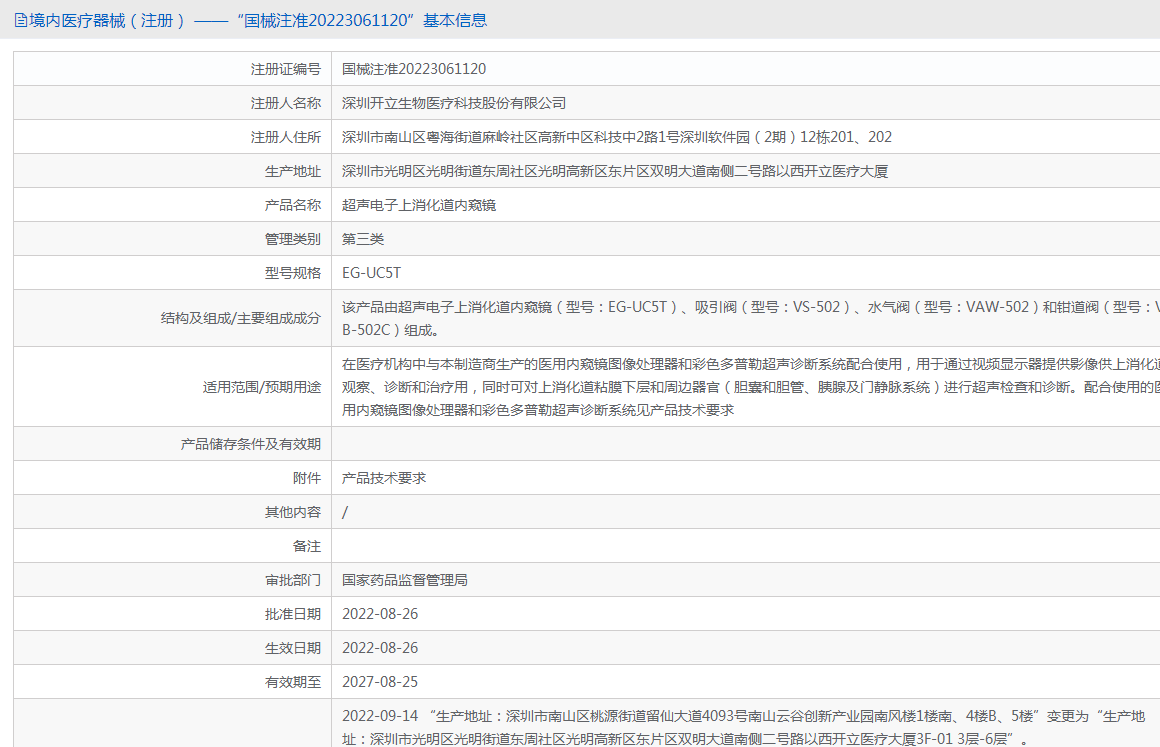Click the empty 备注 cell

(x=745, y=546)
